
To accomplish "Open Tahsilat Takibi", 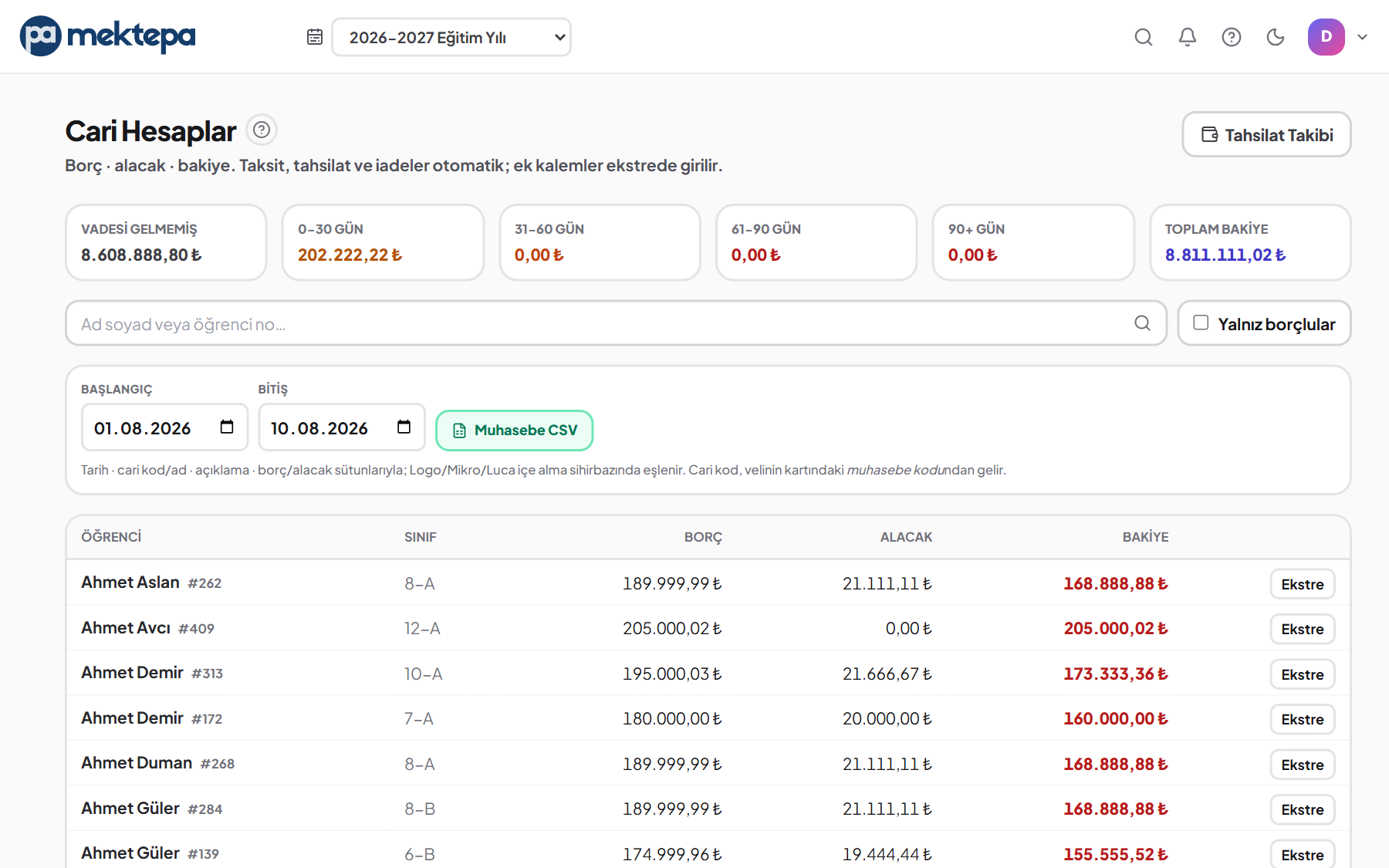I will tap(1266, 134).
